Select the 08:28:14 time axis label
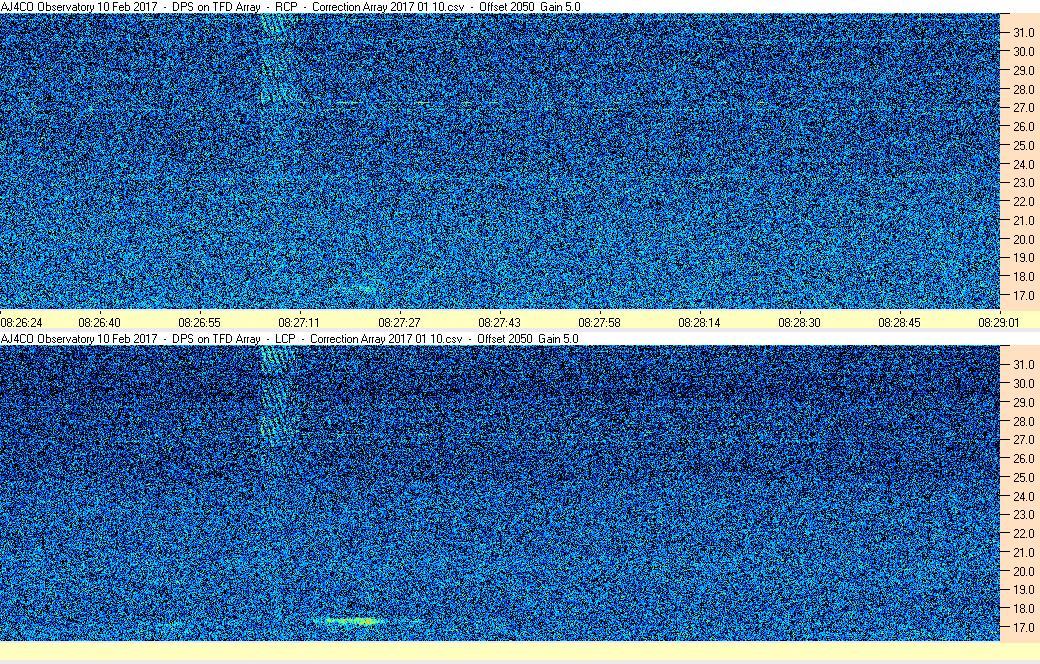Image resolution: width=1040 pixels, height=664 pixels. tap(699, 323)
